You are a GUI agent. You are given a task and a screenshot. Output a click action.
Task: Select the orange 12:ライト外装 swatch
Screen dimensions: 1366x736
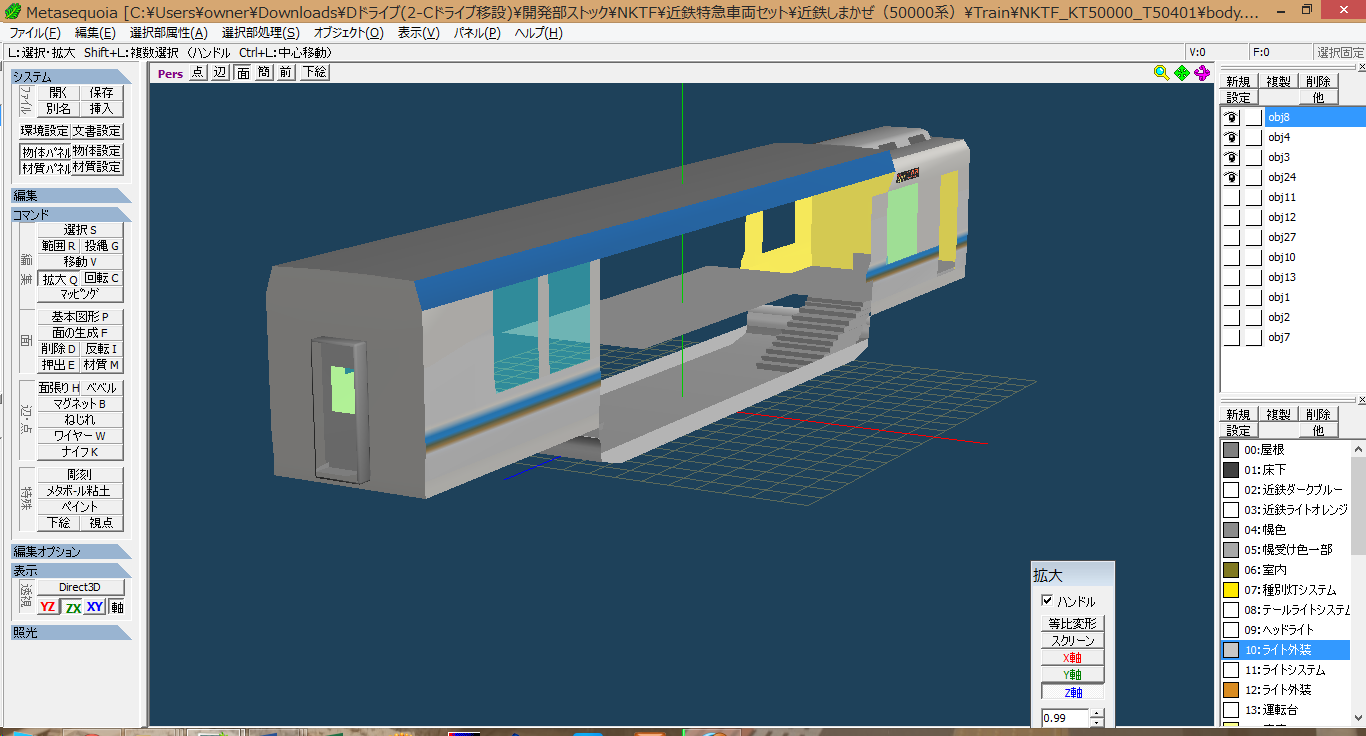1231,690
